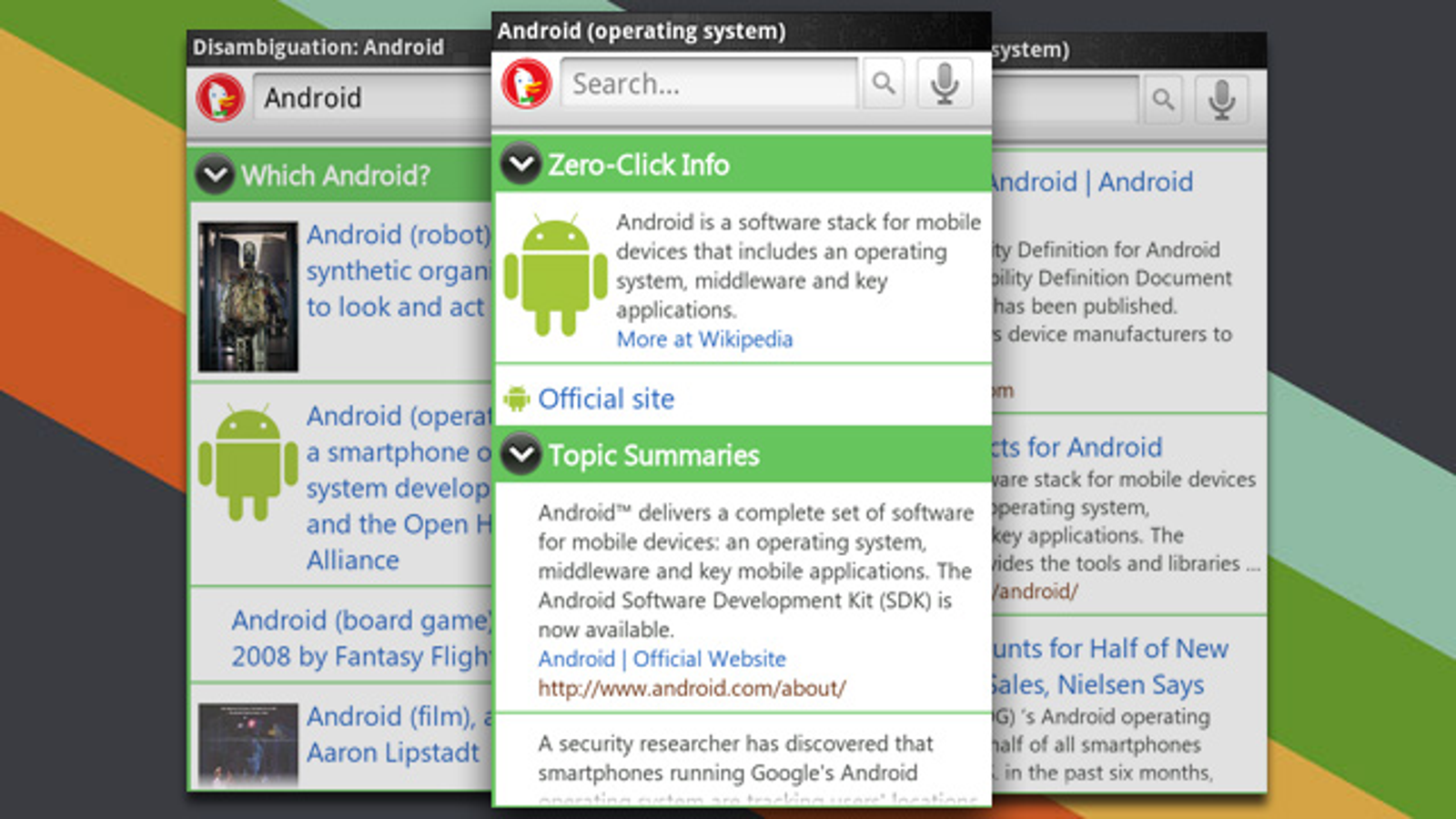Click the DuckDuckGo logo in Disambiguation screen

[220, 97]
